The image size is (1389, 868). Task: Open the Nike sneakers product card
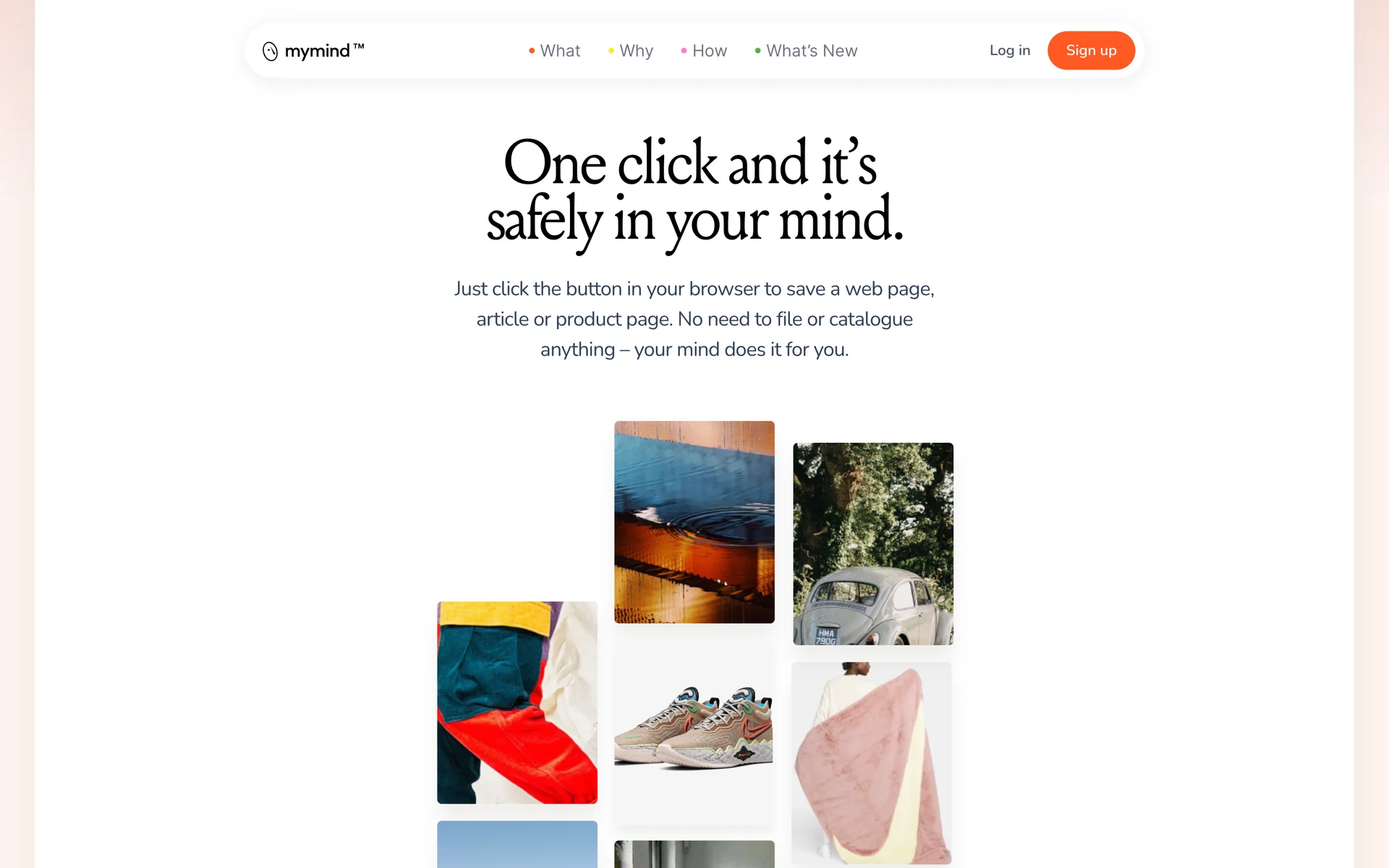[x=694, y=732]
